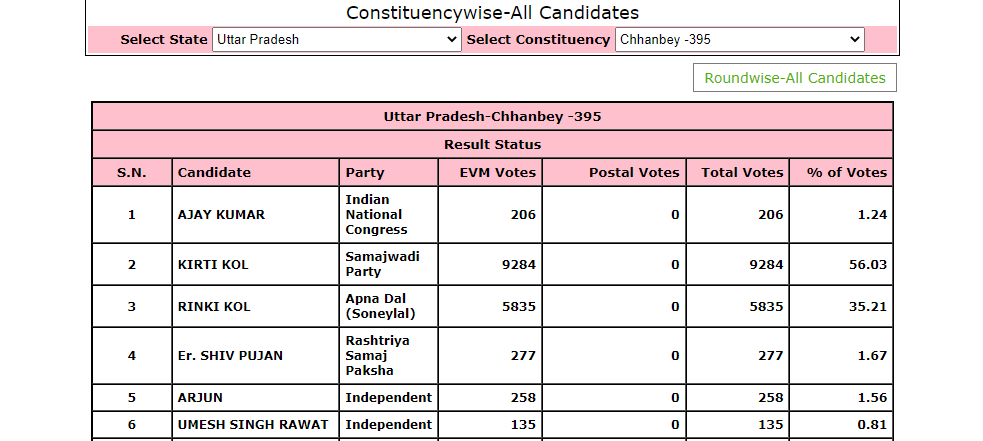Click the Er. SHIV PUJAN cell
Screen dimensions: 983x441
[x=255, y=356]
